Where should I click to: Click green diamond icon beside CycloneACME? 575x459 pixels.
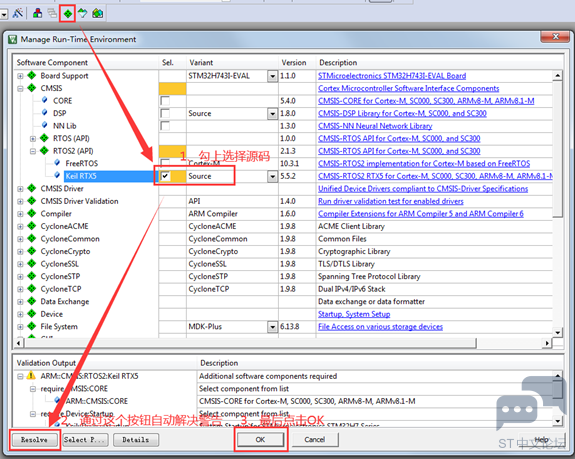point(32,226)
